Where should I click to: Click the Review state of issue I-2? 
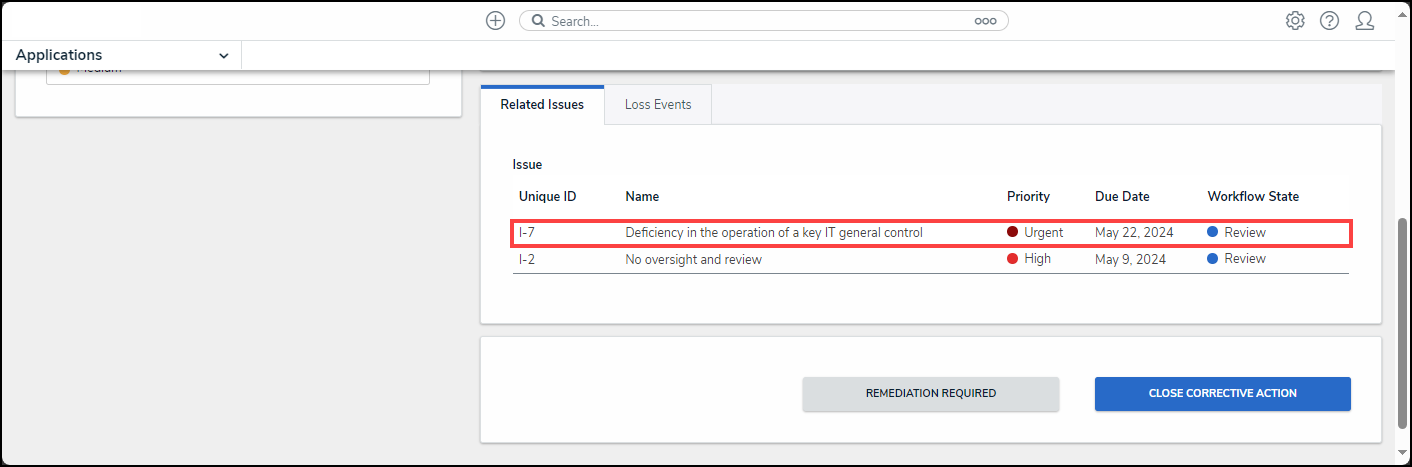click(x=1244, y=259)
